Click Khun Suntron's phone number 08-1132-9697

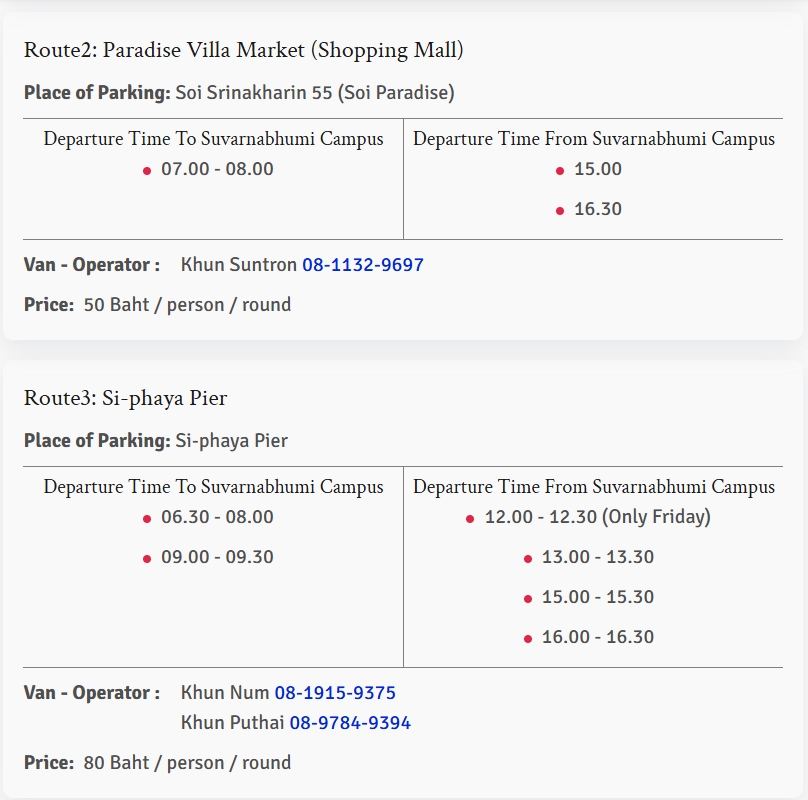363,265
